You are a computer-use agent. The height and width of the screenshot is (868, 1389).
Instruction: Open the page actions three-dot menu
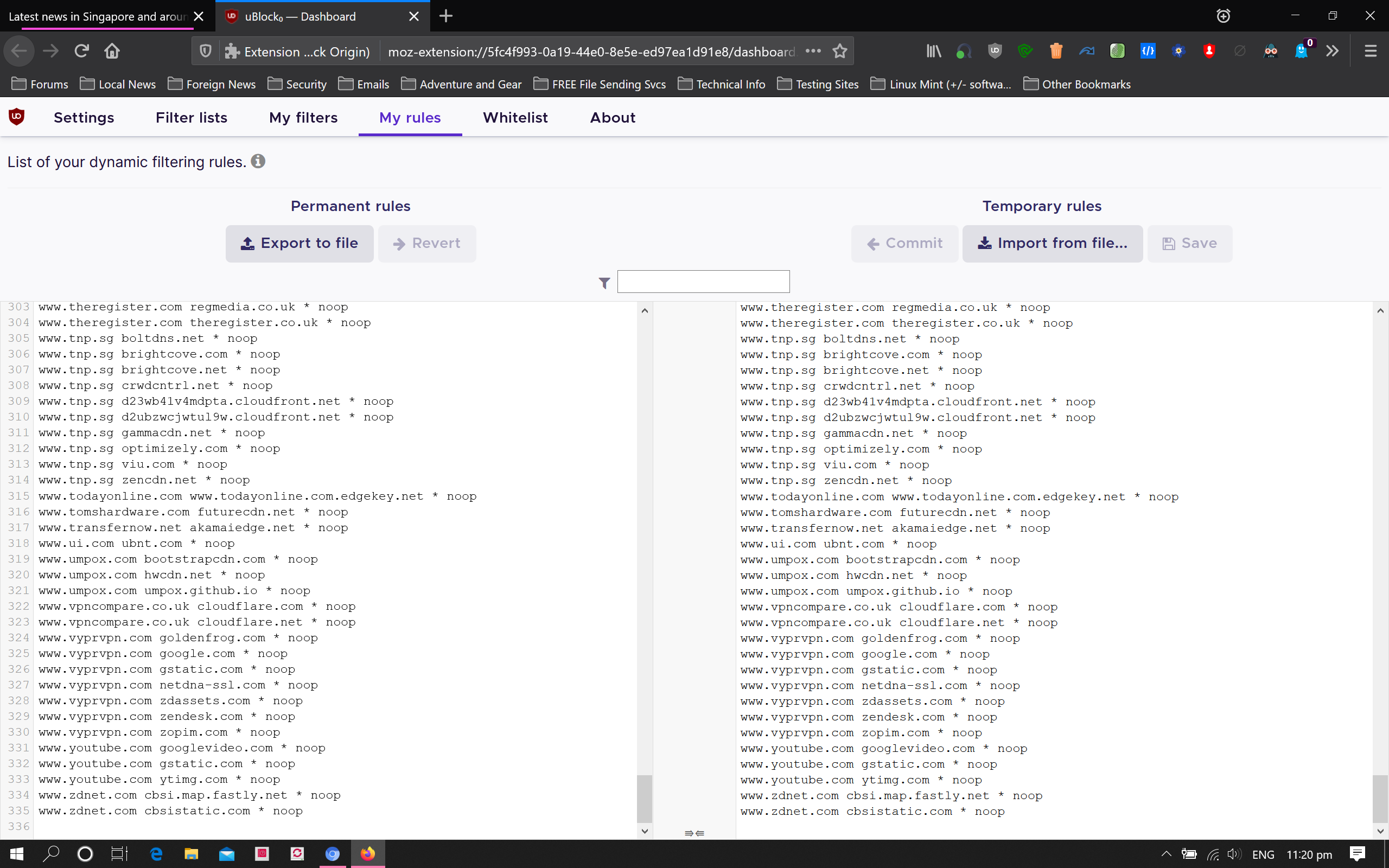pyautogui.click(x=813, y=51)
